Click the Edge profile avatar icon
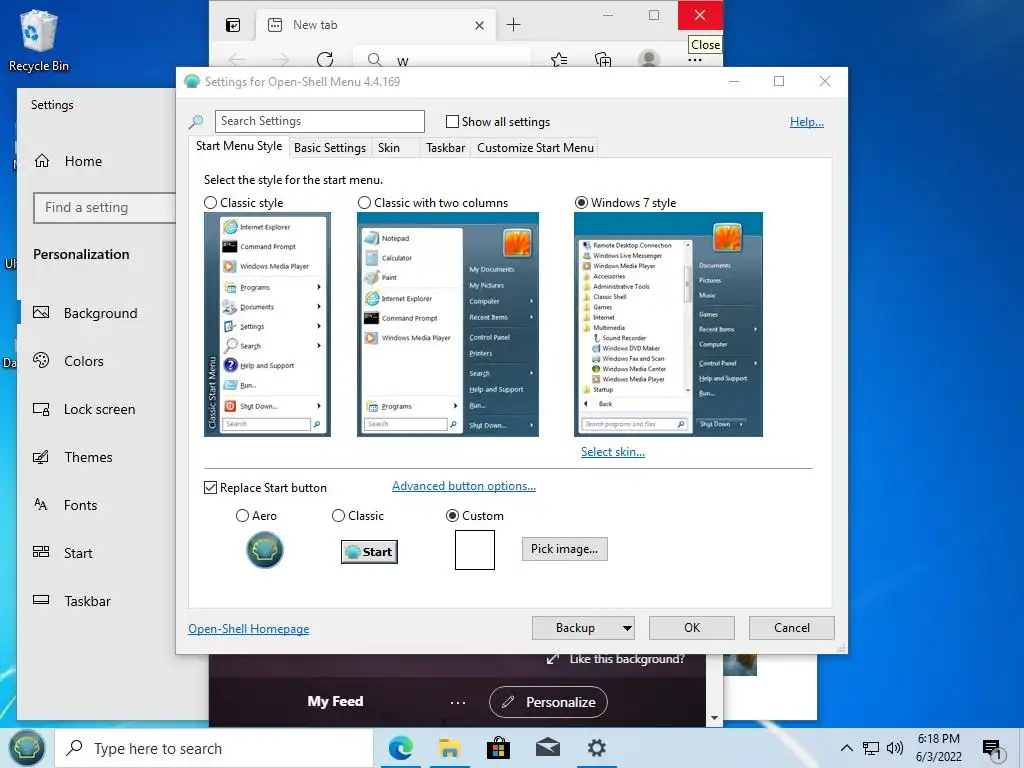 click(x=648, y=59)
